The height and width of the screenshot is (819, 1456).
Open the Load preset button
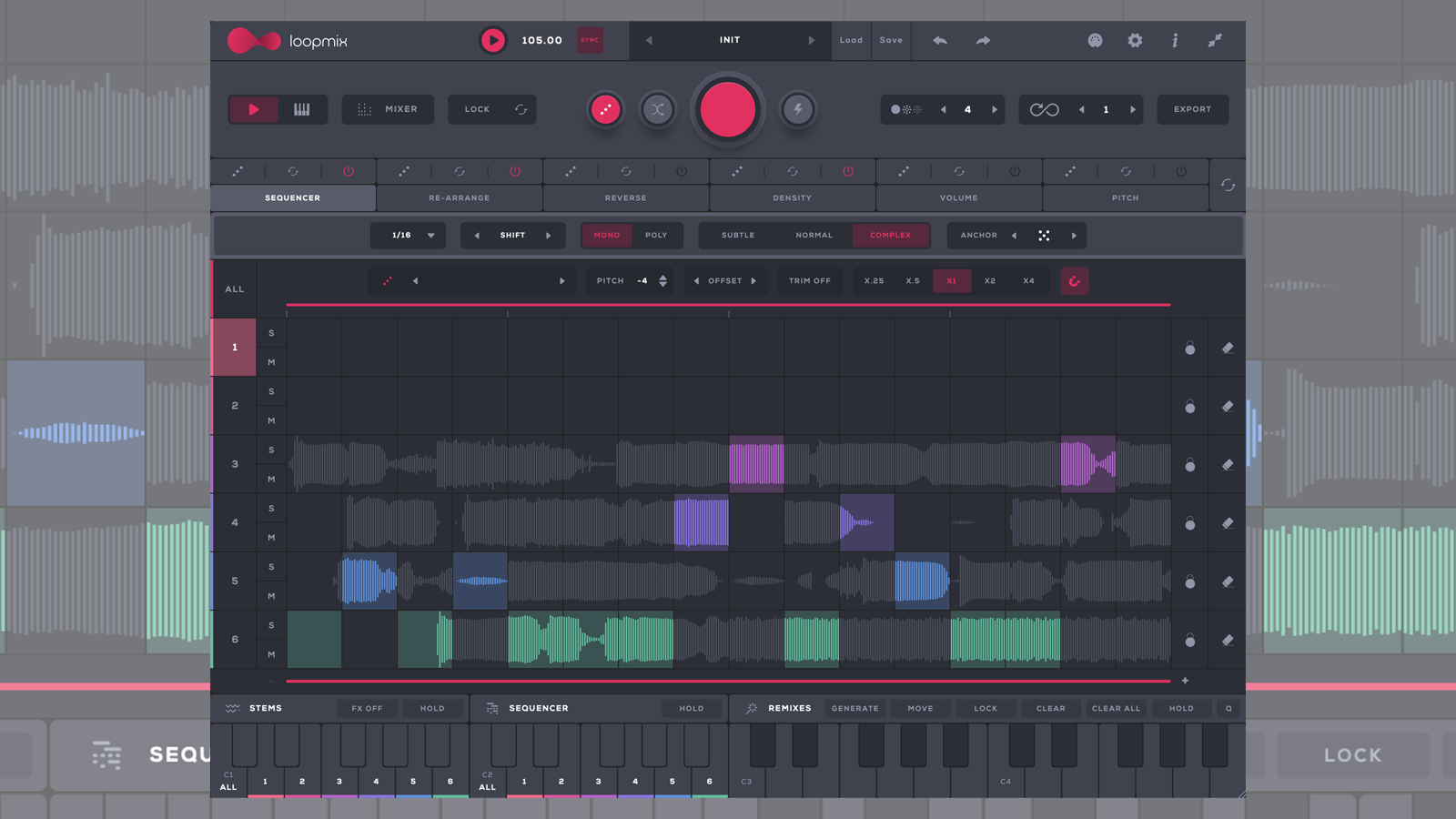pos(851,40)
